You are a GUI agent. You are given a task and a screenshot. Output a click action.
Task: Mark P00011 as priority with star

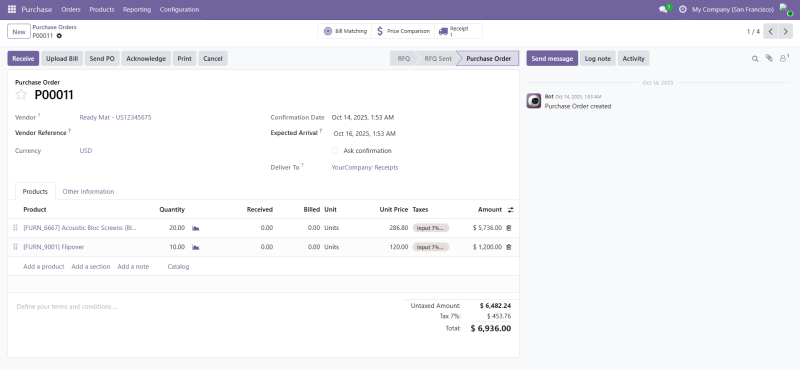(x=21, y=94)
